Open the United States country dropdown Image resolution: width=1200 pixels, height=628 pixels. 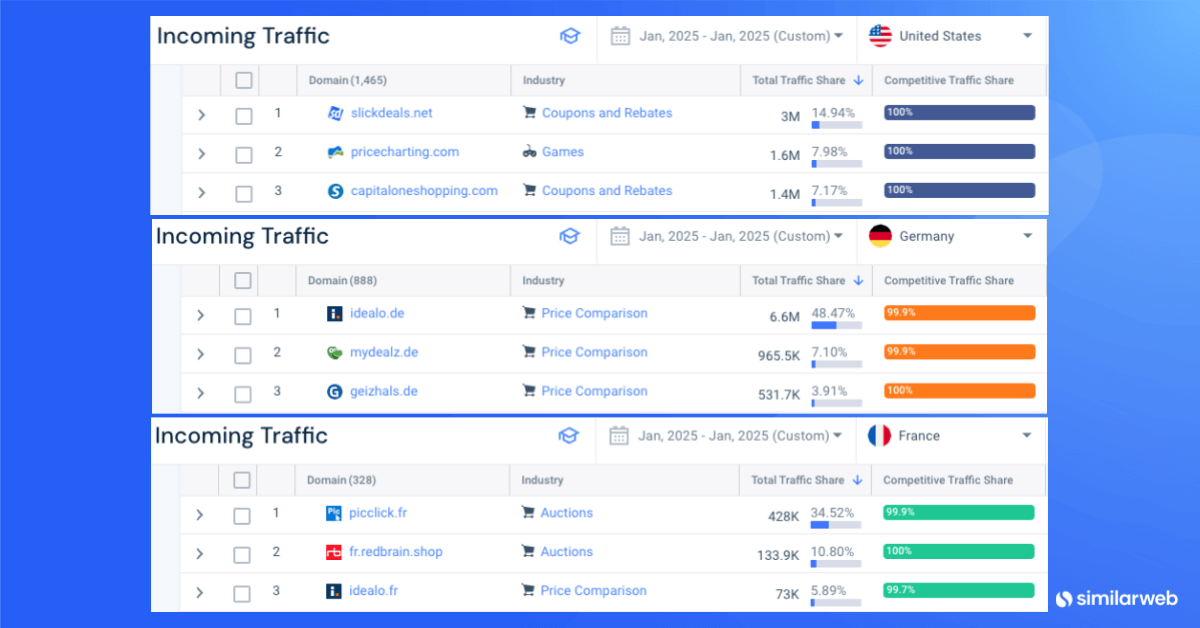[950, 36]
